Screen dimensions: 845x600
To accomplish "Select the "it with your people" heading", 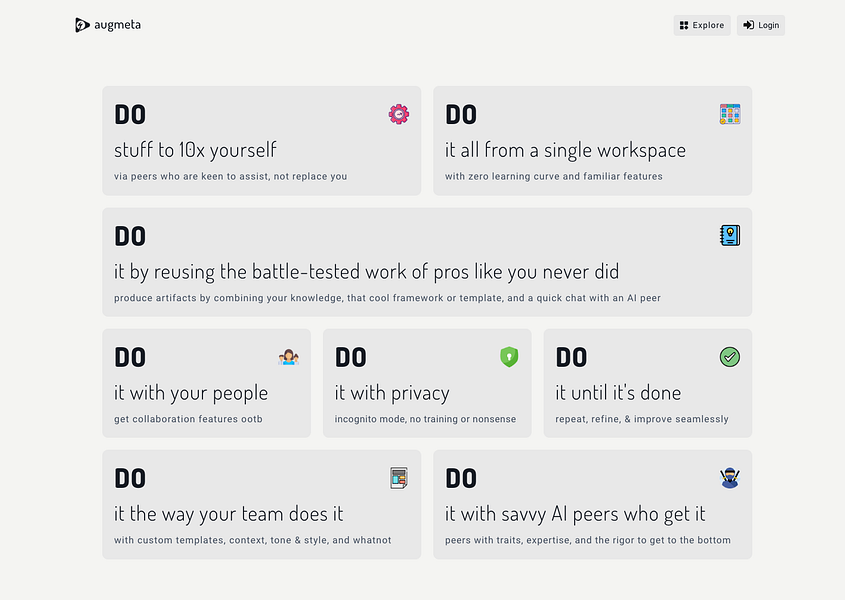I will 191,393.
